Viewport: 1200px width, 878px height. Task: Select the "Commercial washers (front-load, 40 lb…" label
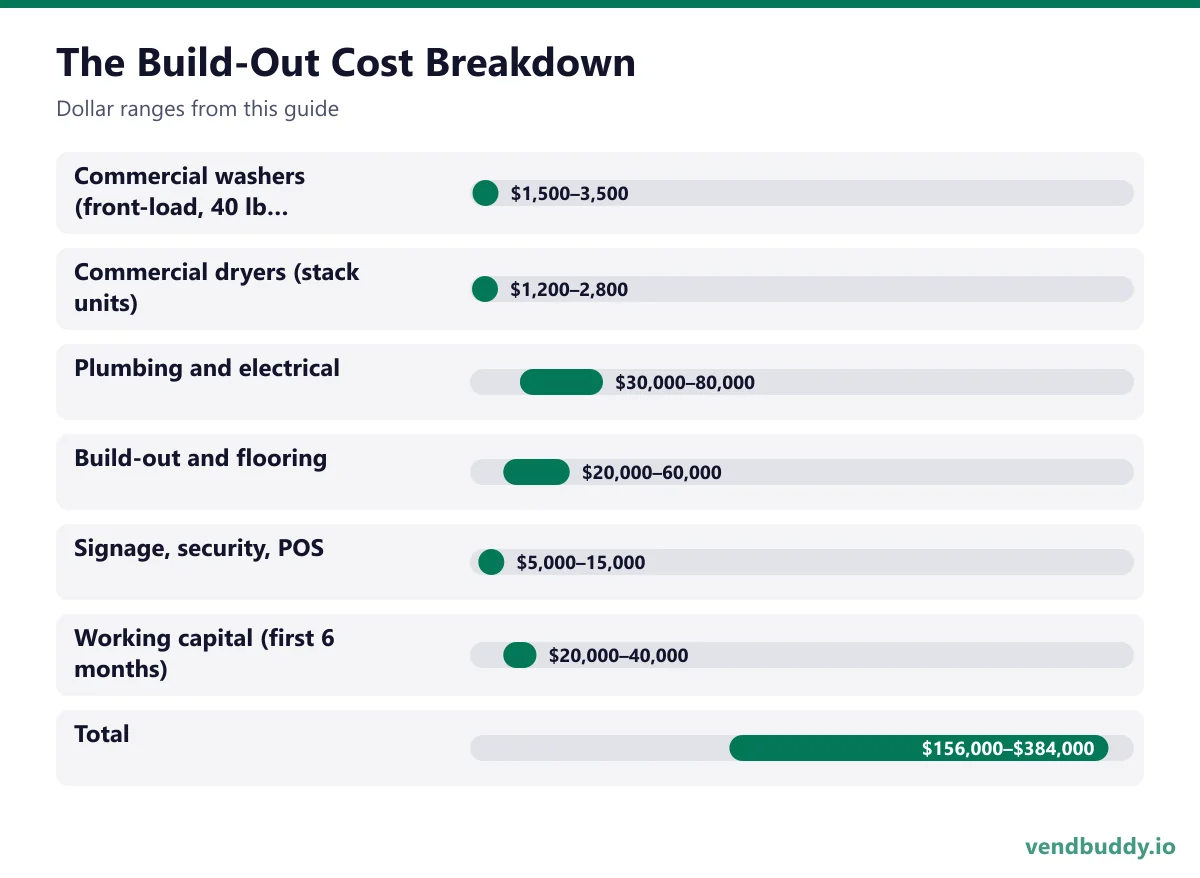190,192
